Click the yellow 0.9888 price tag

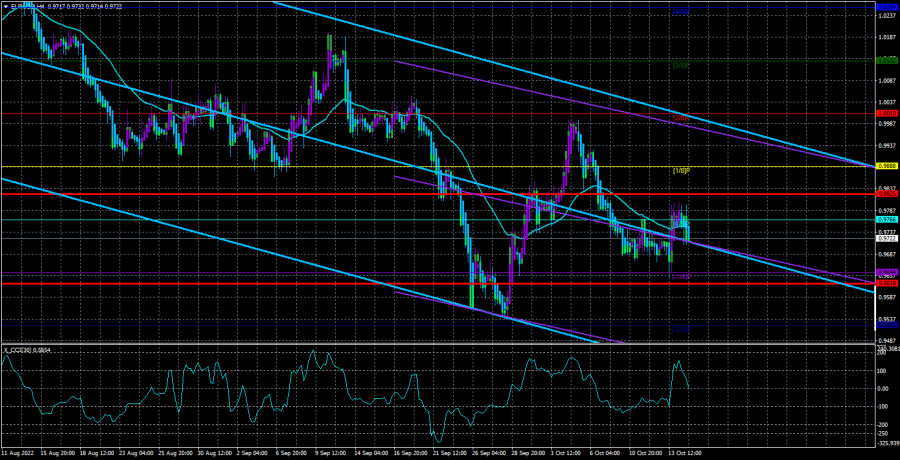[x=886, y=166]
